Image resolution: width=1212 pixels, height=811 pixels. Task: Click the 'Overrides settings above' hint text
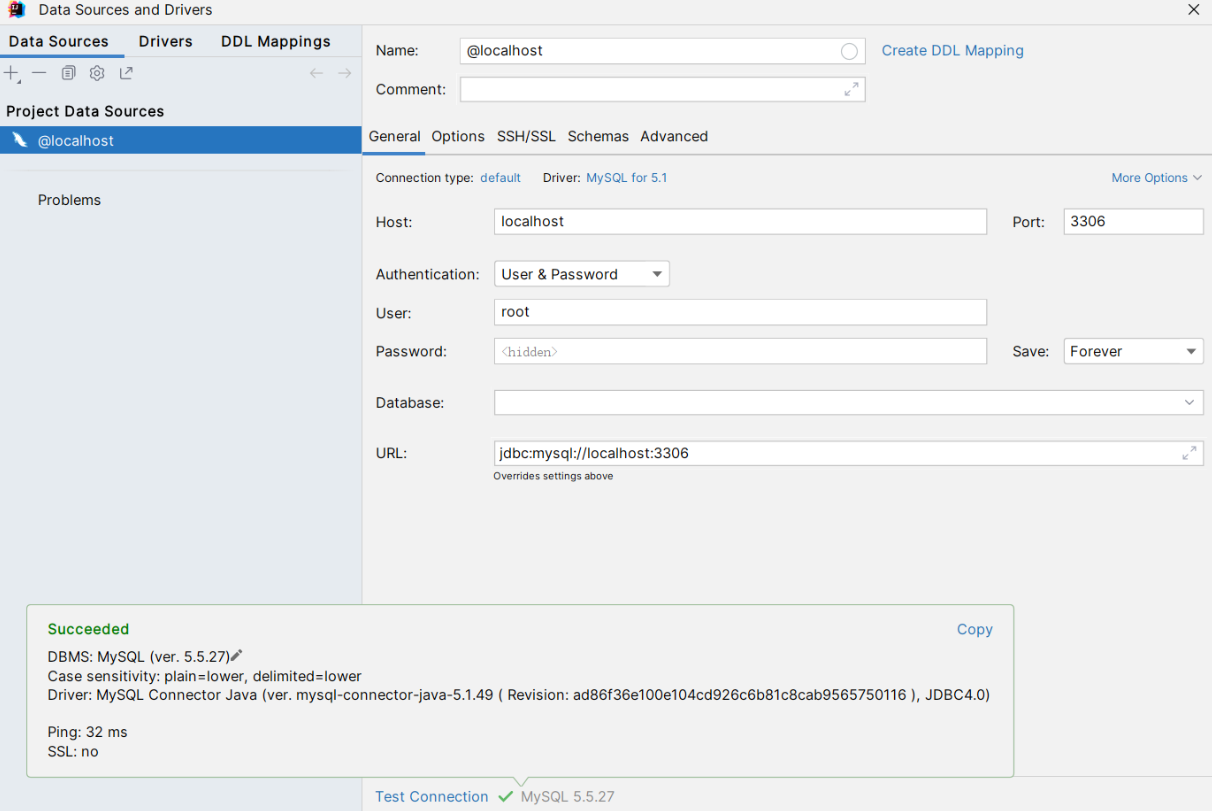[553, 476]
